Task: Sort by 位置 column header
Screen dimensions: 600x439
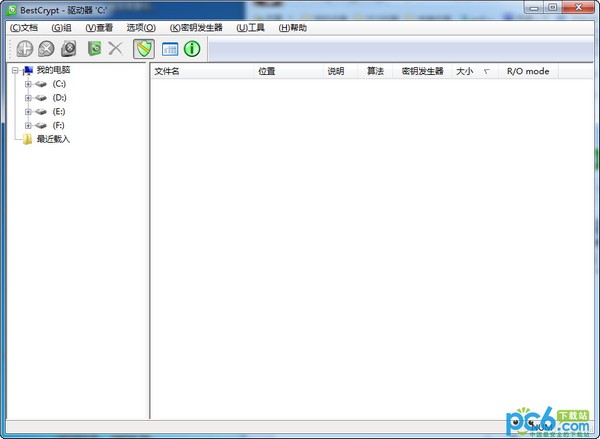Action: [x=289, y=71]
